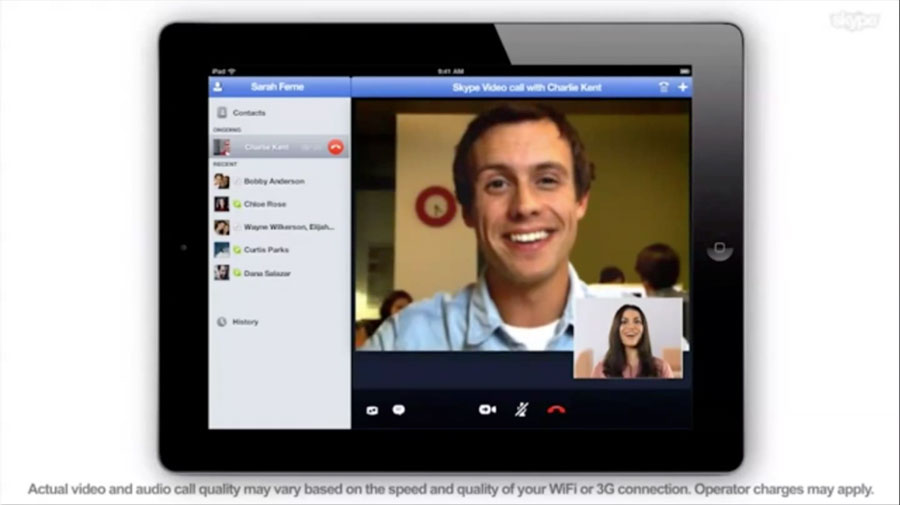The width and height of the screenshot is (900, 505).
Task: Tap Curtis Parks' avatar thumbnail
Action: (222, 250)
